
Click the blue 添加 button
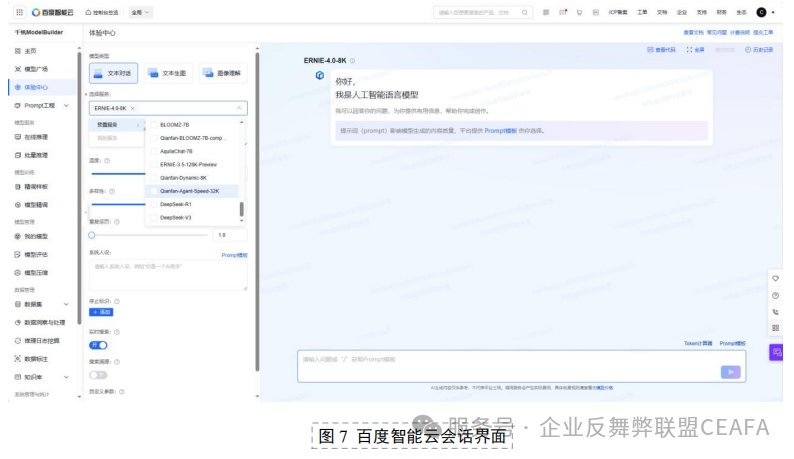[101, 312]
